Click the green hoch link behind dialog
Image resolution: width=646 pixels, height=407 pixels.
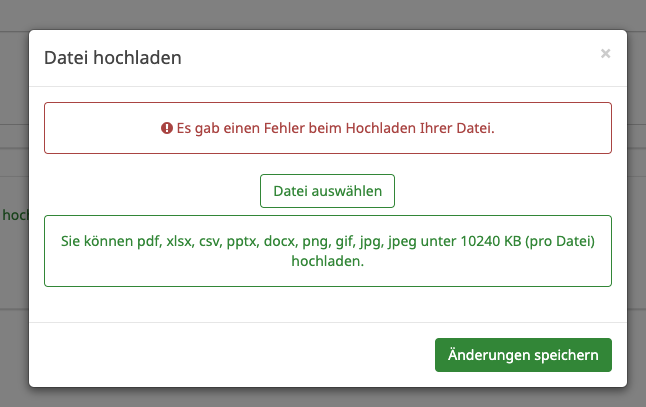(x=14, y=214)
